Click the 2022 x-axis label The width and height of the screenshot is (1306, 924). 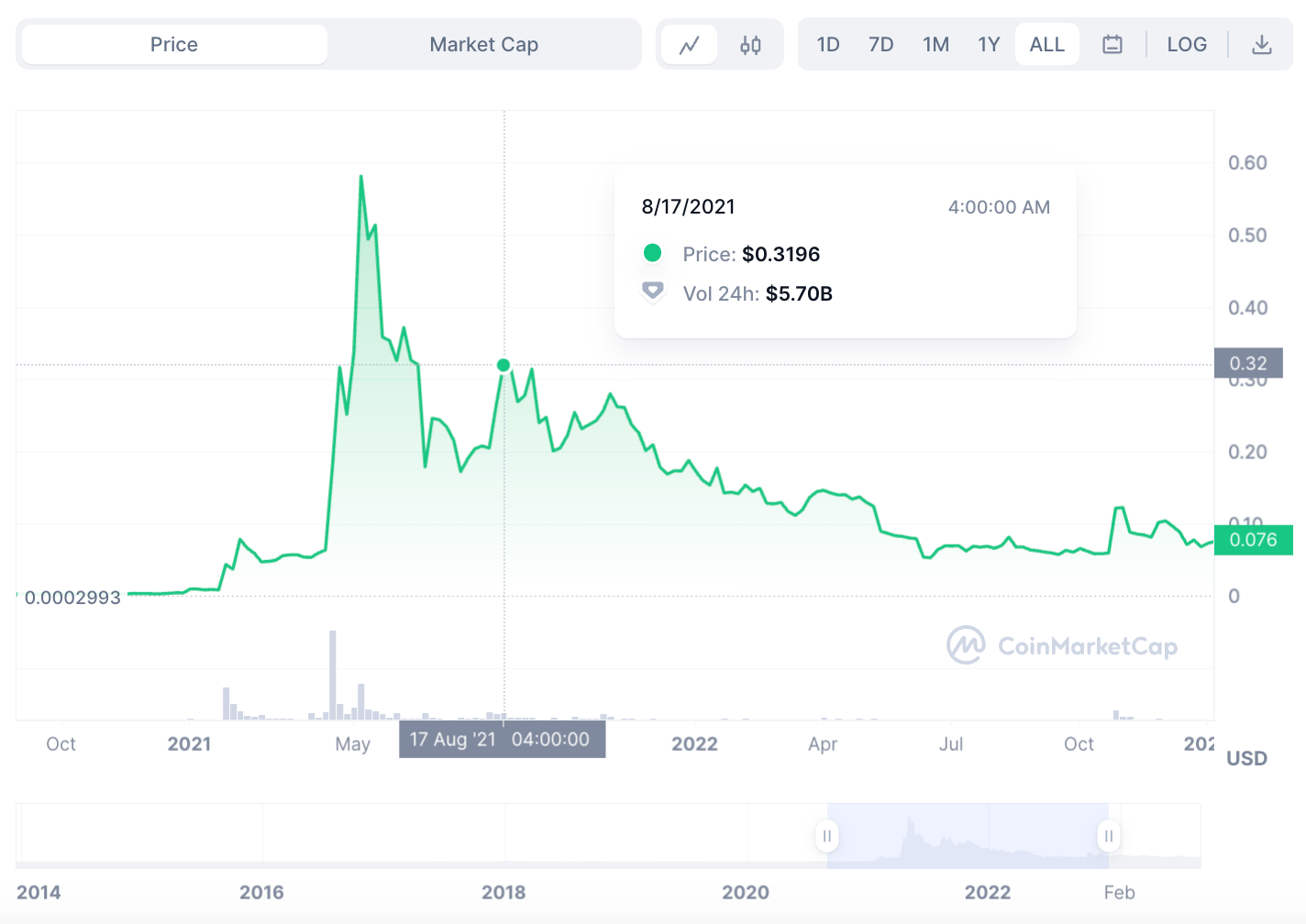(694, 744)
